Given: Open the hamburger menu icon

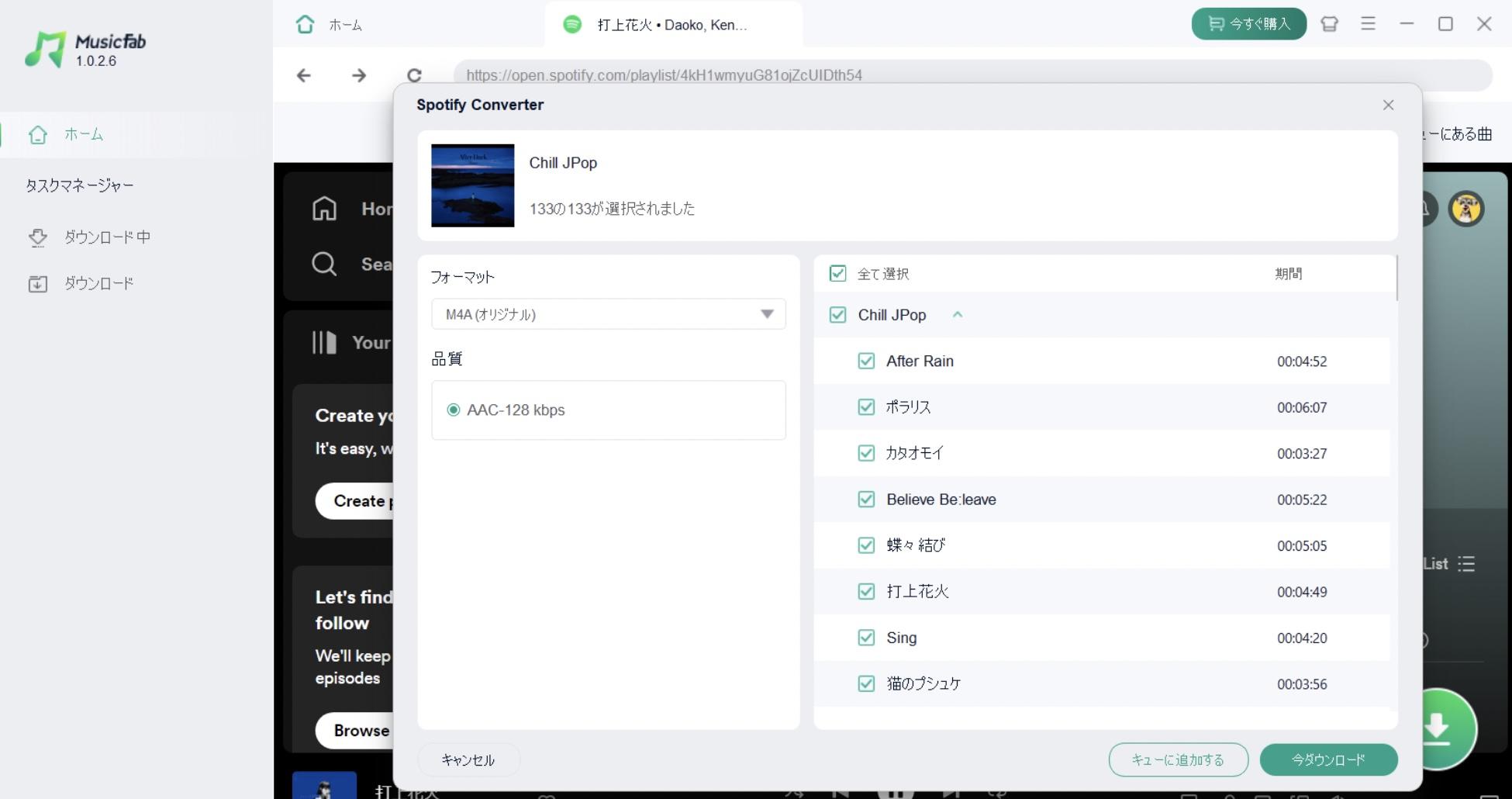Looking at the screenshot, I should click(1368, 24).
